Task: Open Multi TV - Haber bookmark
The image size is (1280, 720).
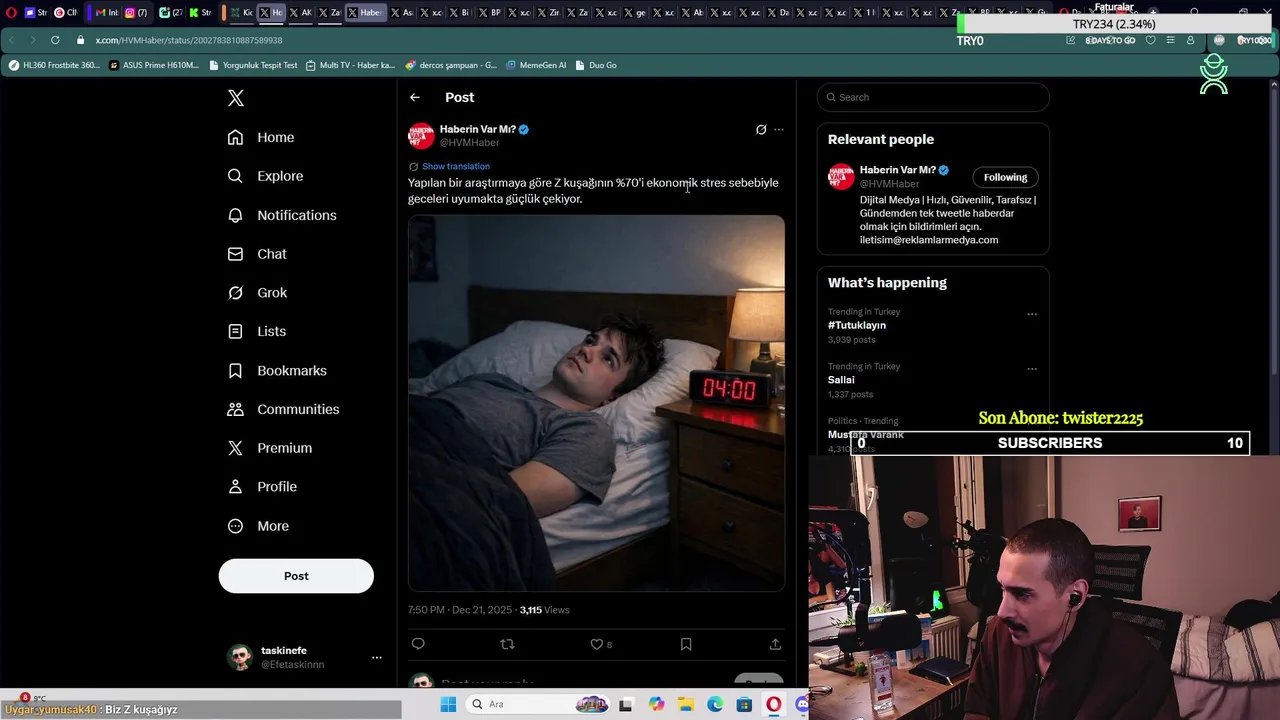Action: pyautogui.click(x=350, y=65)
